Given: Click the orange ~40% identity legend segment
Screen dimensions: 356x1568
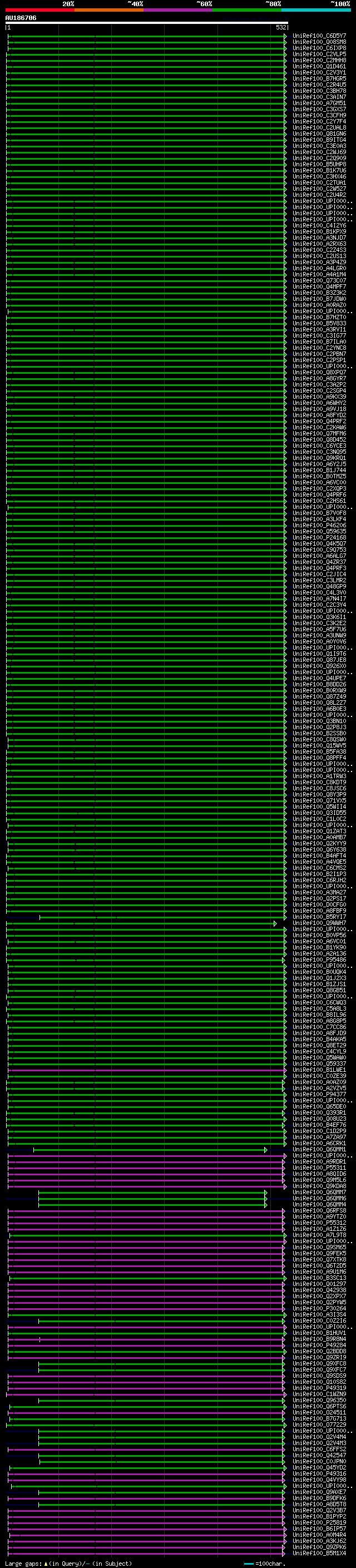Looking at the screenshot, I should [109, 11].
